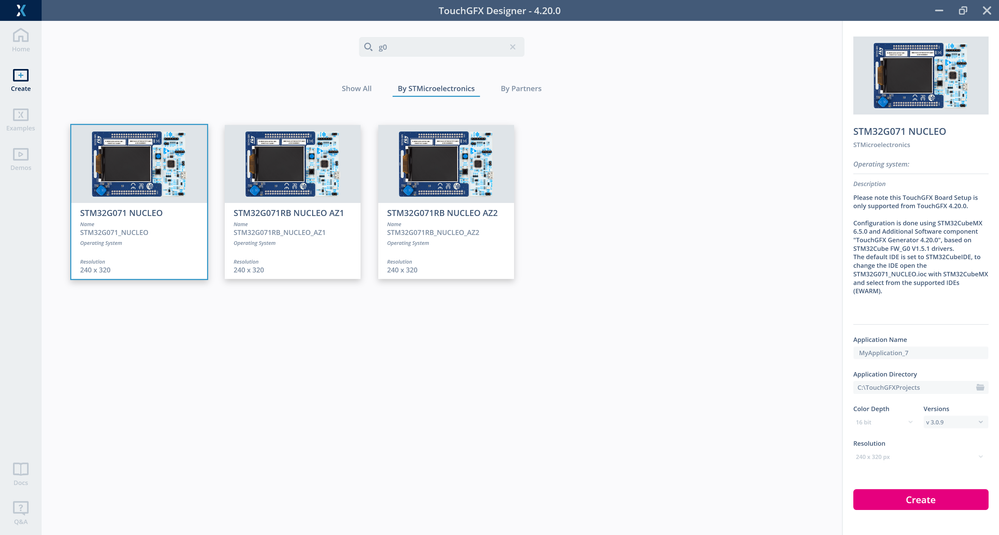This screenshot has height=535, width=999.
Task: Edit the Application Directory path field
Action: (913, 387)
